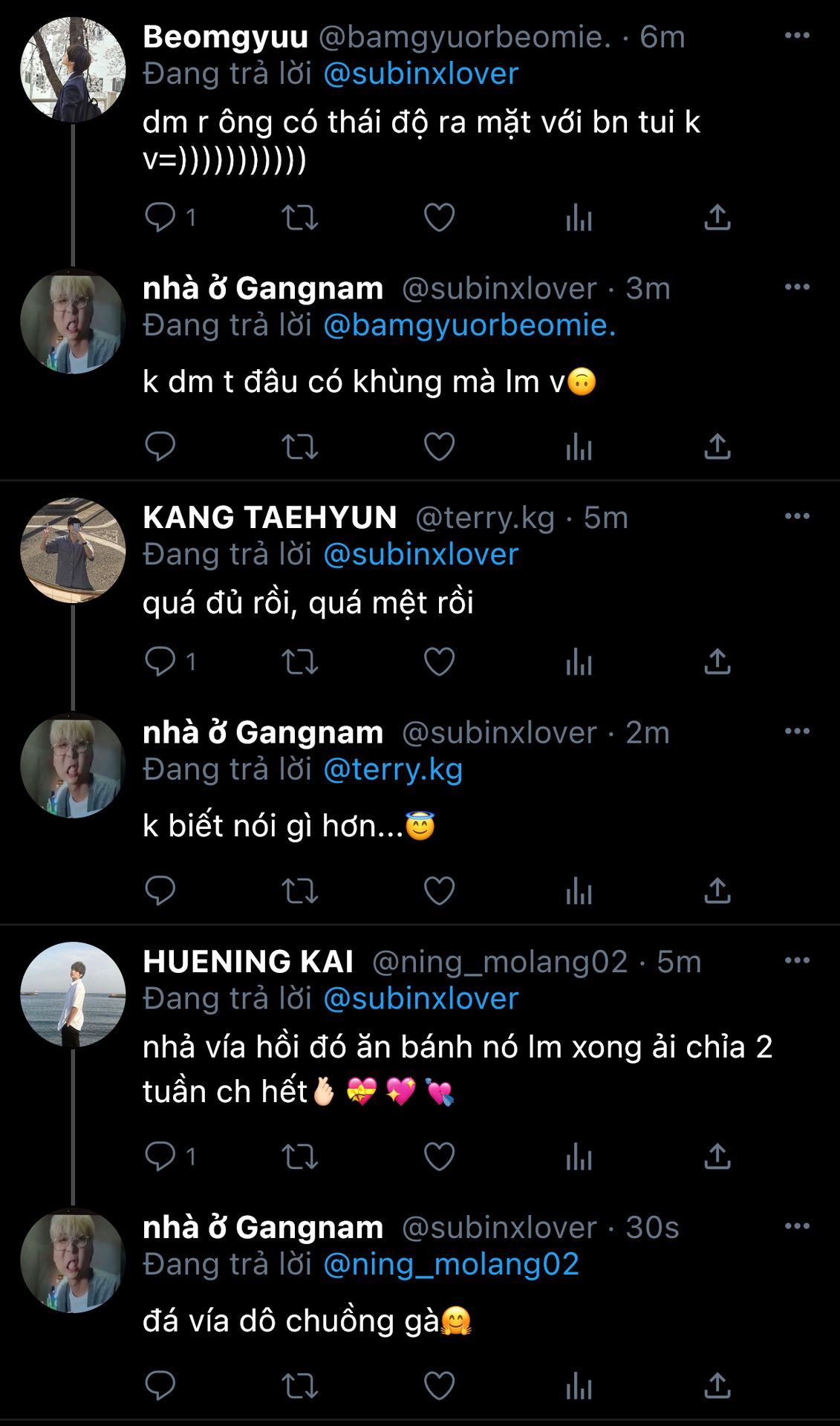View analytics for KANG TAEHYUN's tweet
Viewport: 840px width, 1426px height.
click(579, 662)
